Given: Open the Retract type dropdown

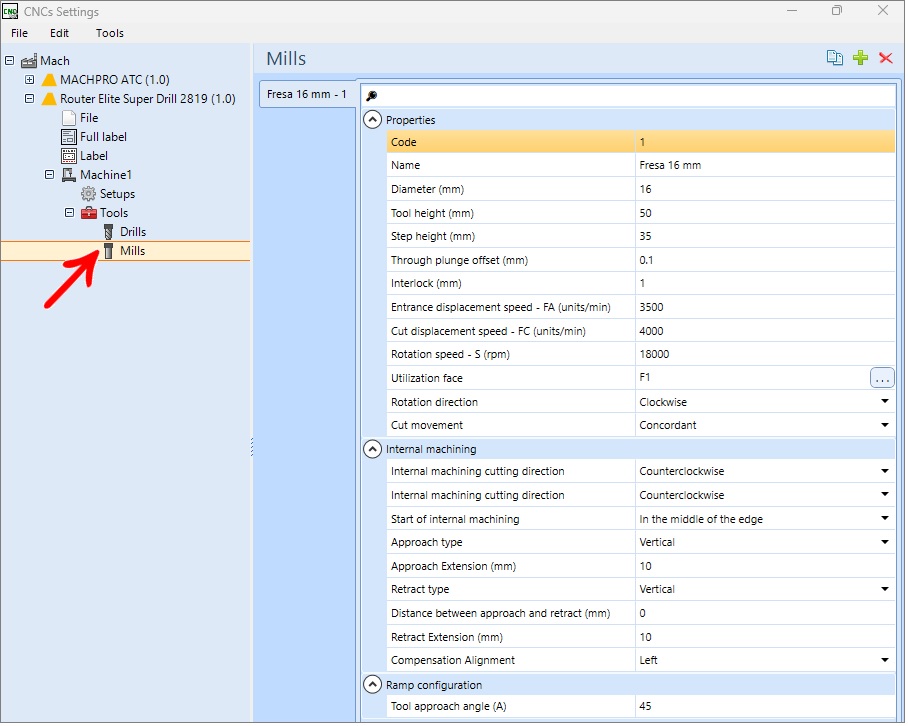Looking at the screenshot, I should tap(885, 590).
